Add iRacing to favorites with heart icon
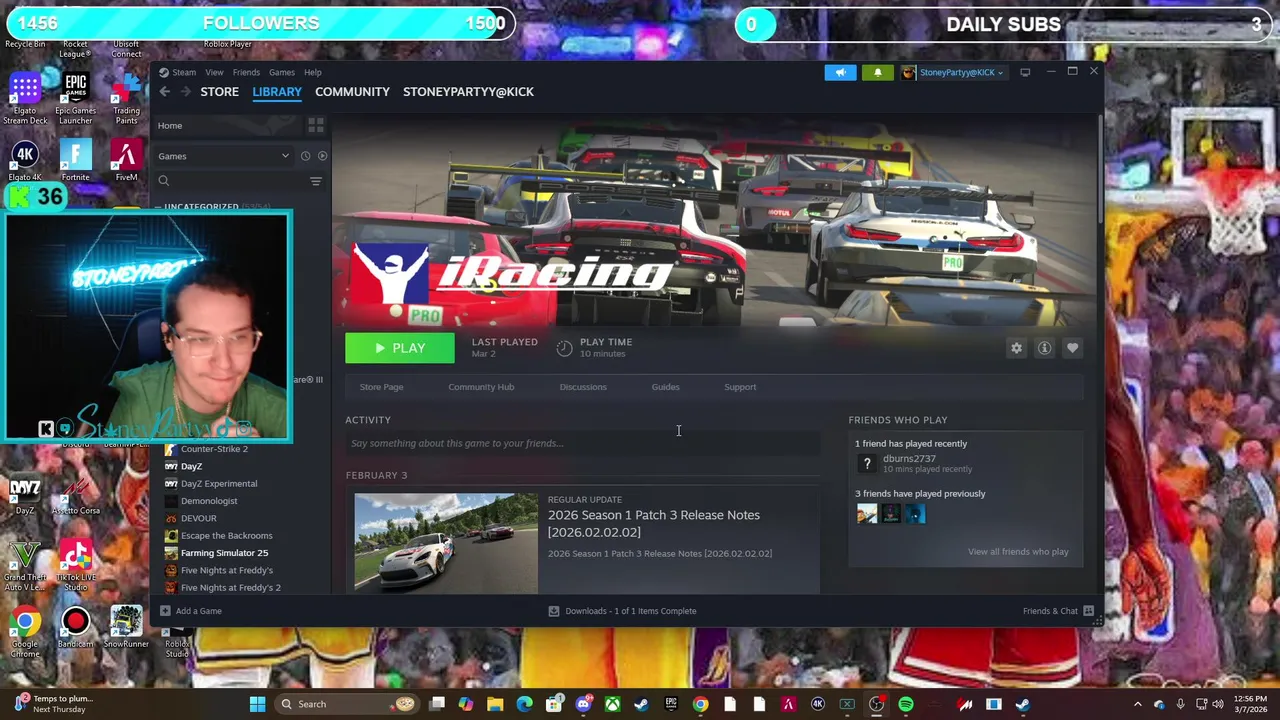1280x720 pixels. pos(1072,348)
